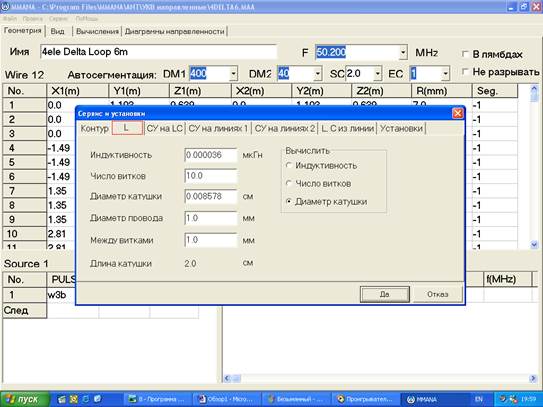Open the СУ на LC tab
543x407 pixels.
coord(164,129)
